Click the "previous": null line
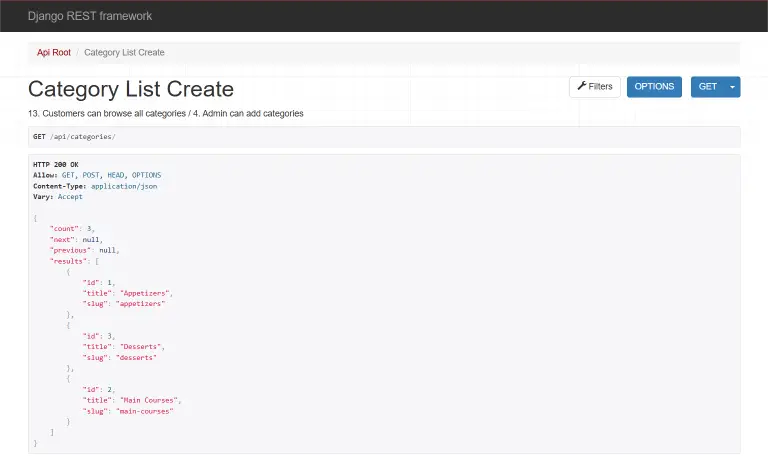This screenshot has width=768, height=456. click(x=85, y=250)
